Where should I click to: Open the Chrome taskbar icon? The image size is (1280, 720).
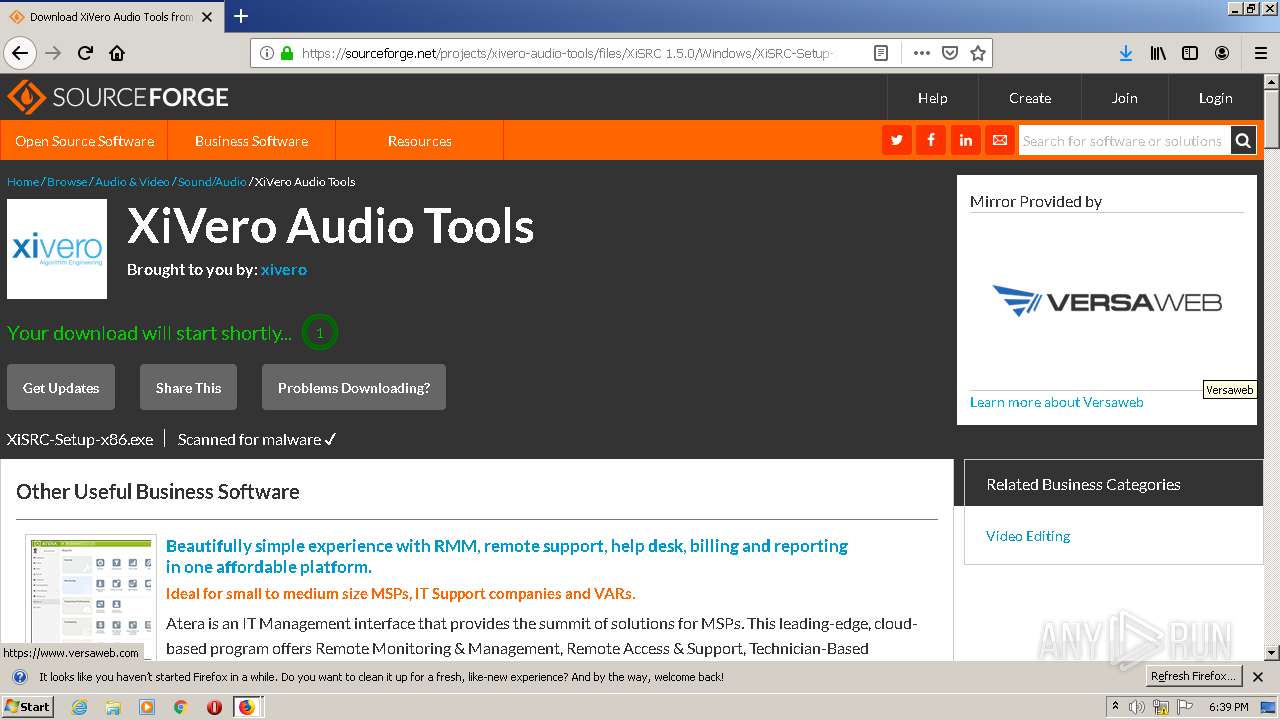coord(180,707)
